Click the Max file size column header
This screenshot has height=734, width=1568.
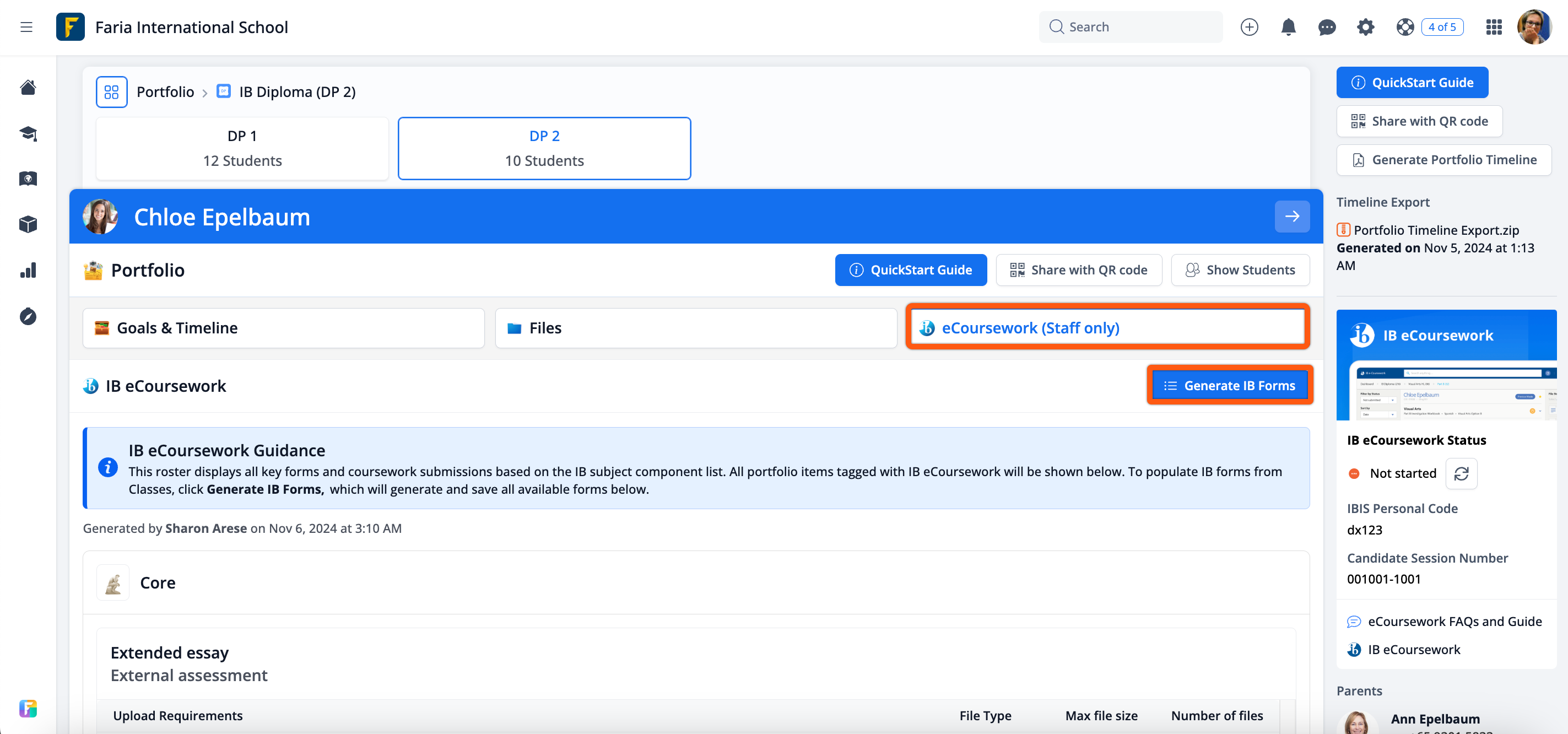click(1101, 716)
